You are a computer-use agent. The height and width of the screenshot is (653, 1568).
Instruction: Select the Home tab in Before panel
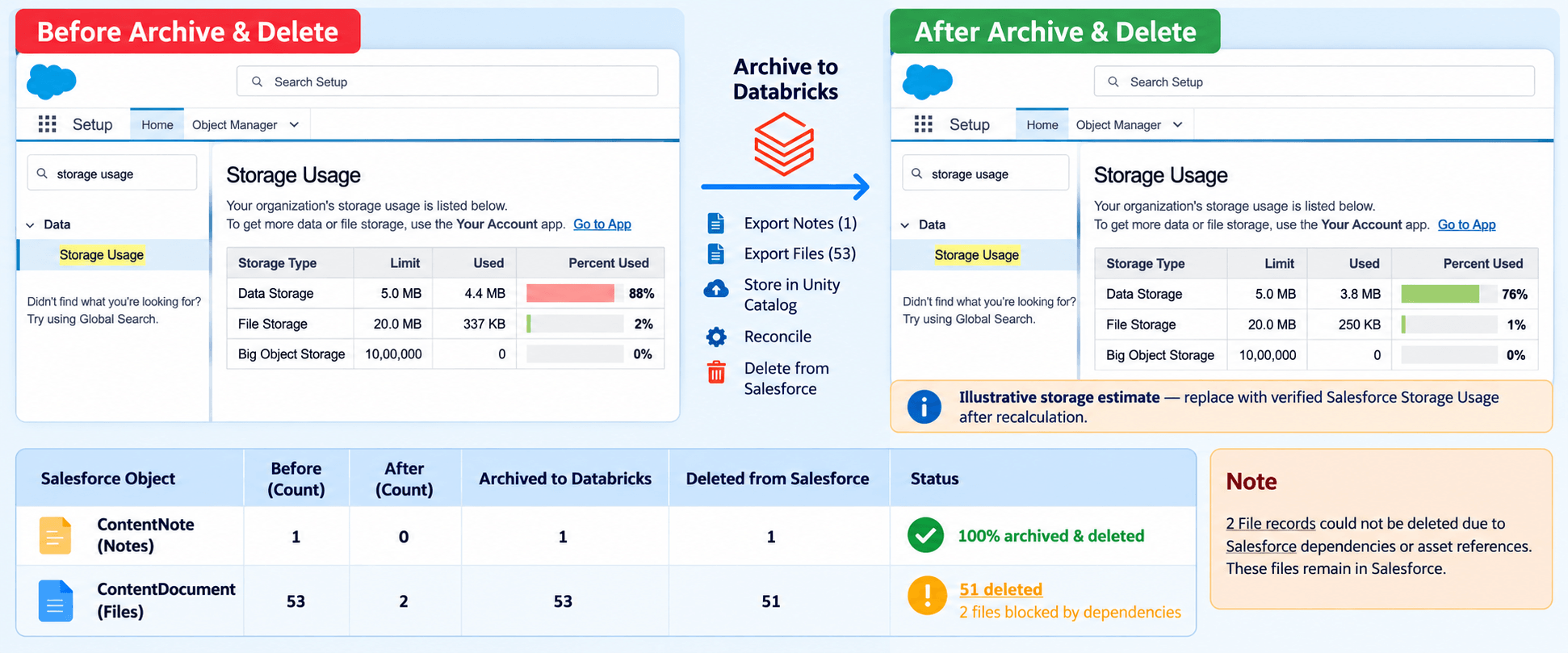pyautogui.click(x=157, y=124)
